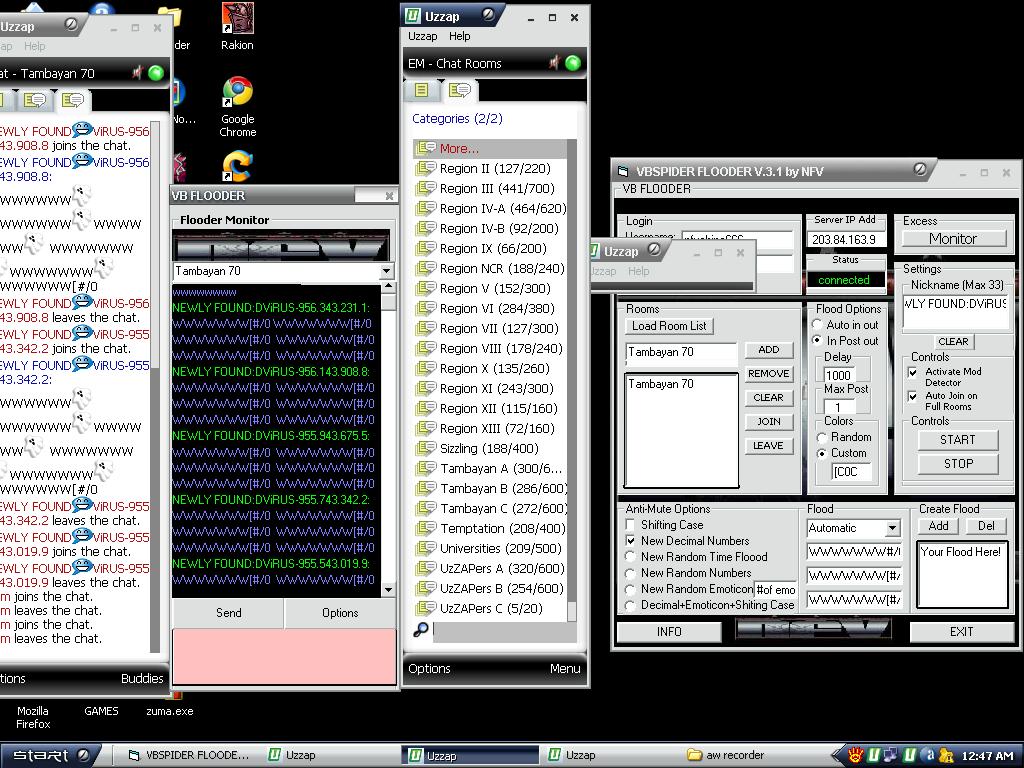
Task: Select New Random Emoticon option
Action: [x=630, y=589]
